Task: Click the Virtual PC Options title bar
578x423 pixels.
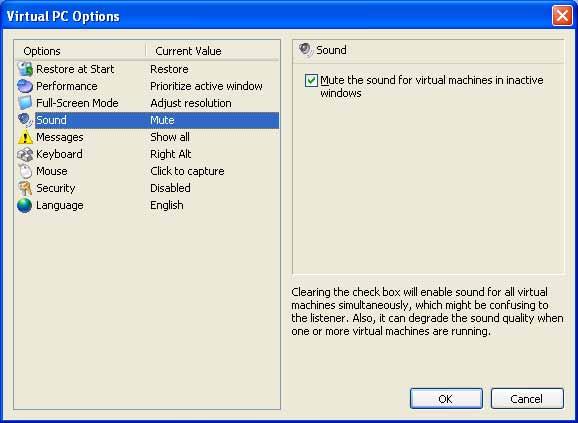Action: 276,16
